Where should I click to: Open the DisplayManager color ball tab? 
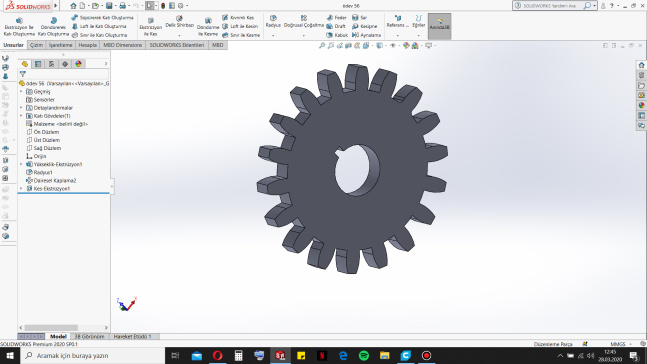click(x=78, y=64)
